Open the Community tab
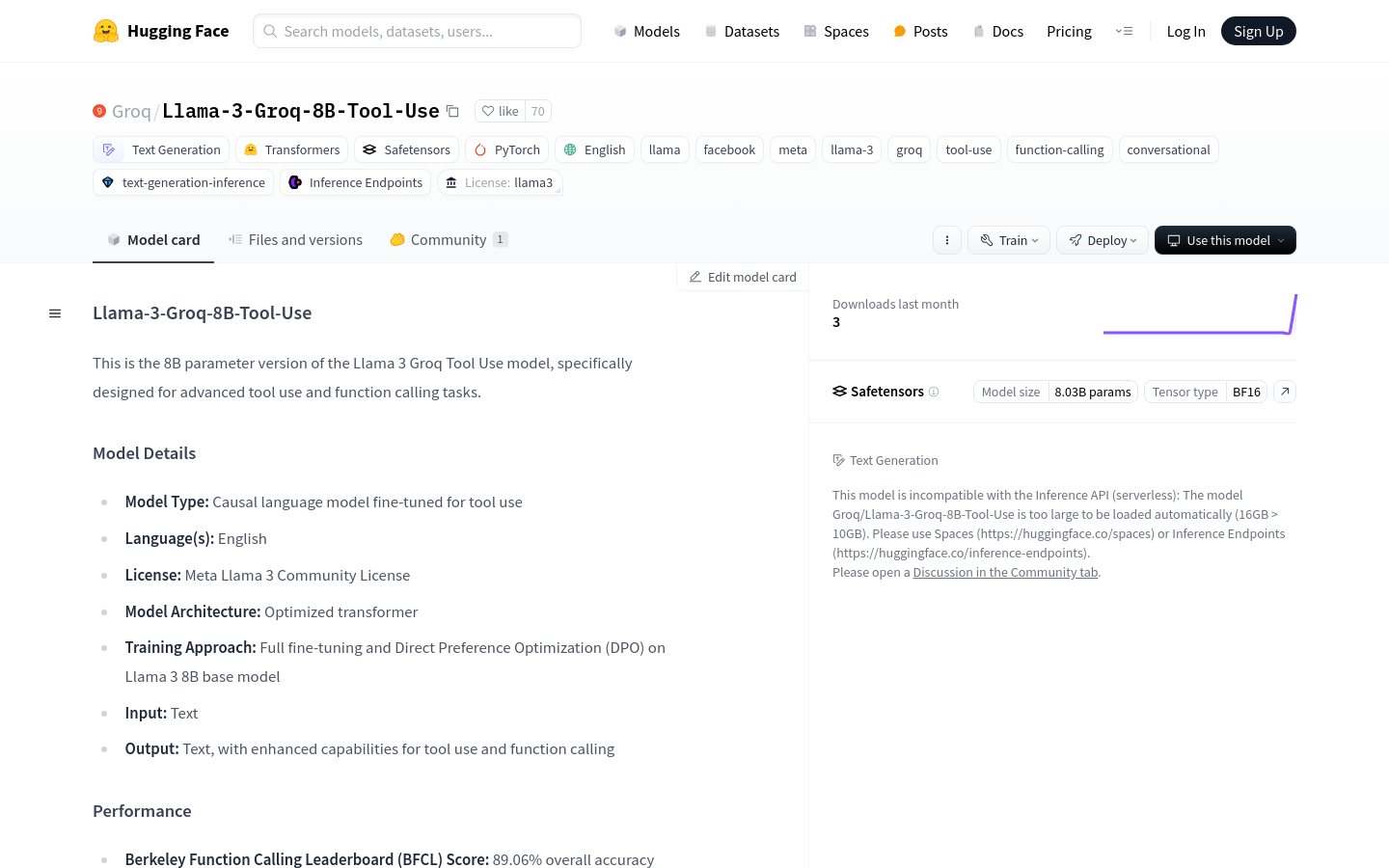Viewport: 1389px width, 868px height. (x=448, y=240)
